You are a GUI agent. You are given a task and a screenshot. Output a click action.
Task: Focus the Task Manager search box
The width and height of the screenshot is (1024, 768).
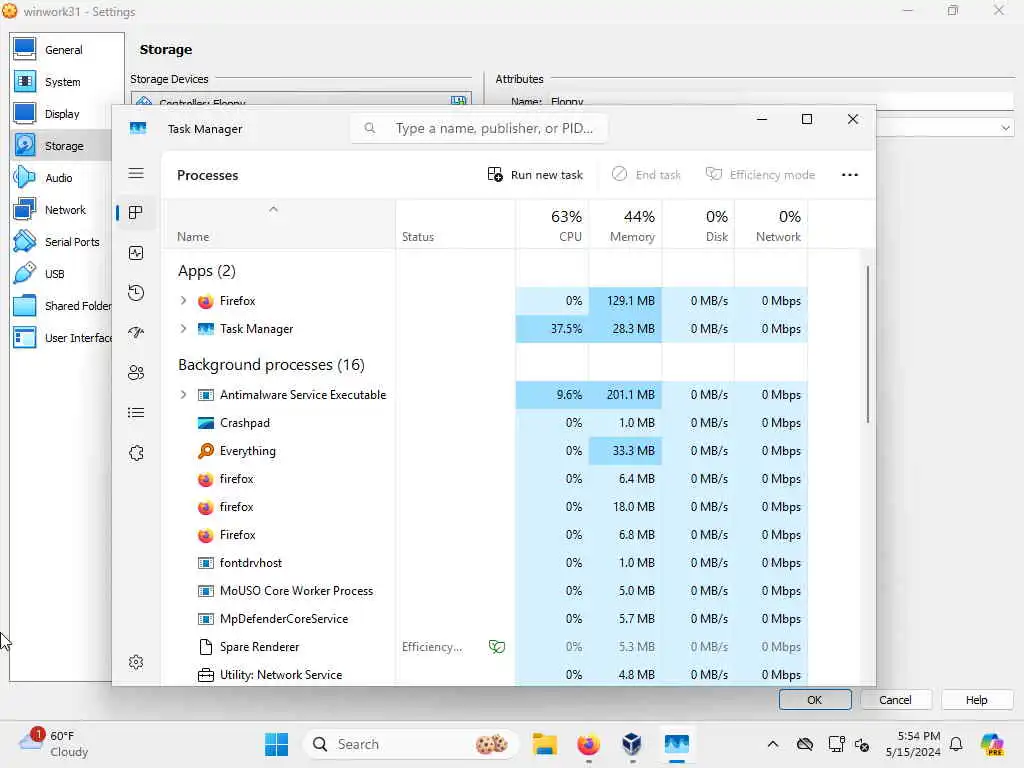coord(479,128)
